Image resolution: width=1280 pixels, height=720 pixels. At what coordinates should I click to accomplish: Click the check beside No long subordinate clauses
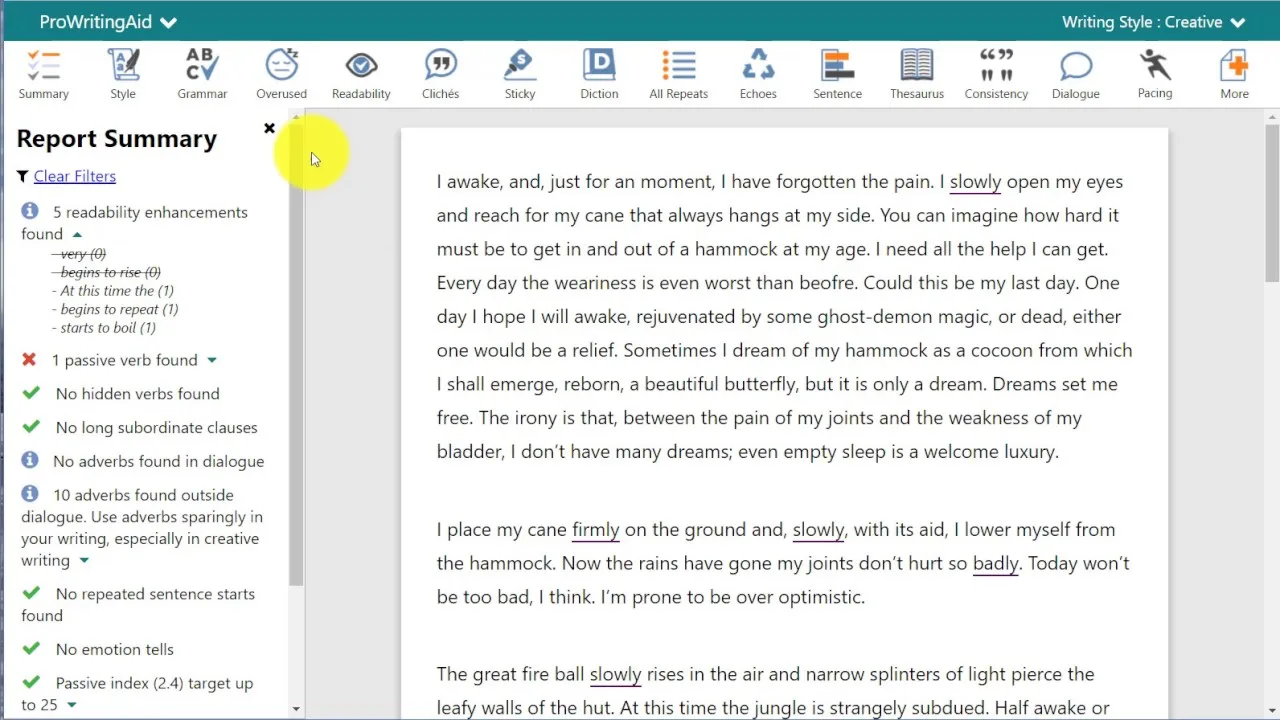(x=31, y=427)
